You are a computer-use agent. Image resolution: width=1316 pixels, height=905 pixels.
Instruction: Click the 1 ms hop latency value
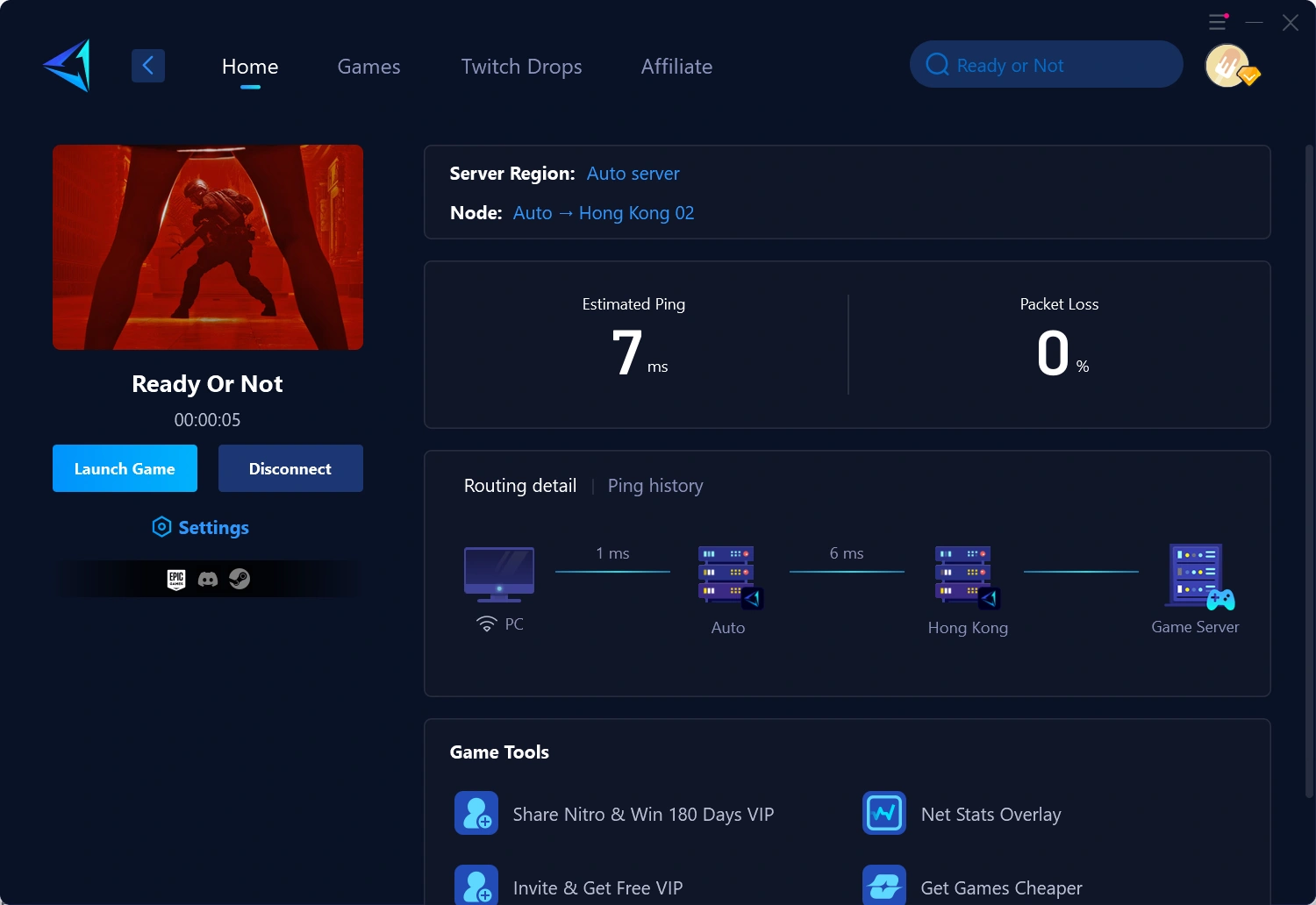(612, 553)
